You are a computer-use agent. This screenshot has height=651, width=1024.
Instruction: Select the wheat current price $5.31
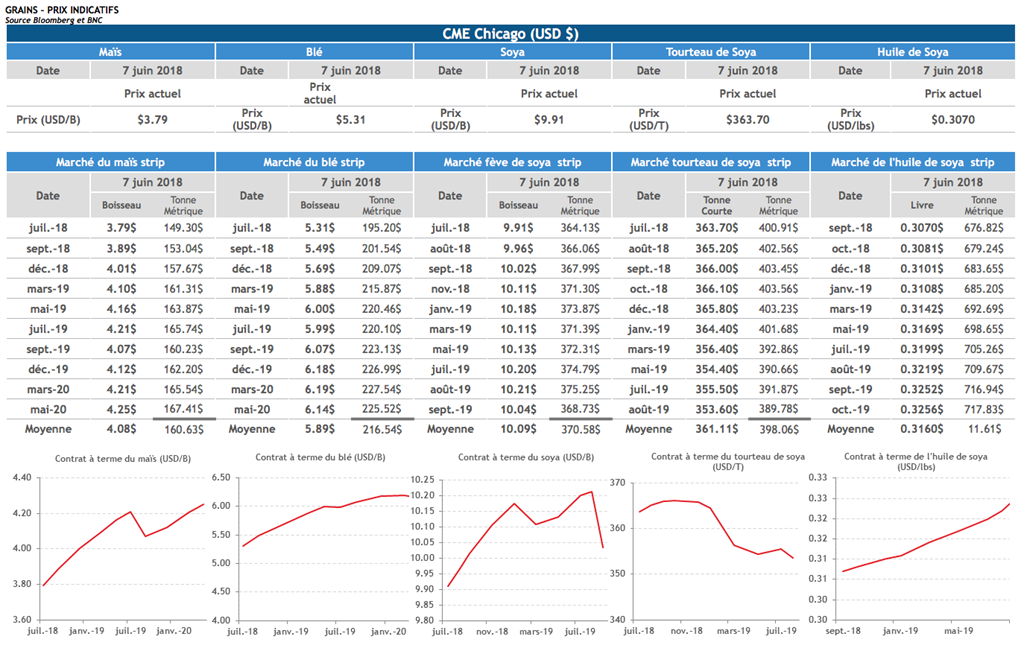click(x=351, y=120)
